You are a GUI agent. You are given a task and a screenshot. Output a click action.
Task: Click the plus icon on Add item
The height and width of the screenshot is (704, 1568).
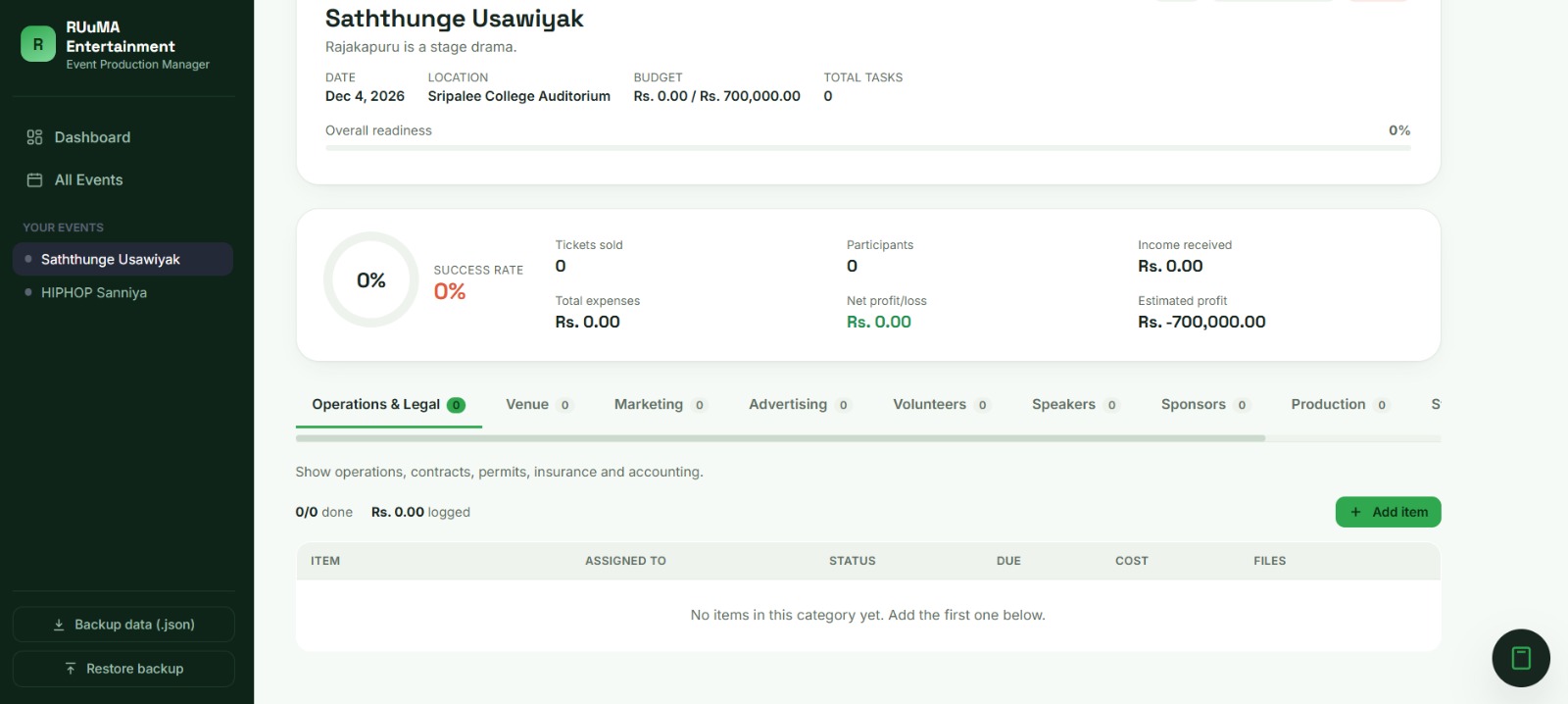(1356, 512)
